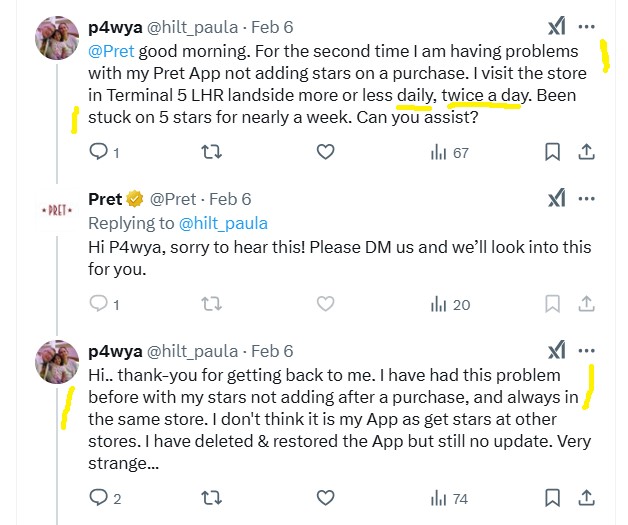Open the @hilt_paula link in Replying to
Viewport: 628px width, 525px height.
click(x=223, y=223)
